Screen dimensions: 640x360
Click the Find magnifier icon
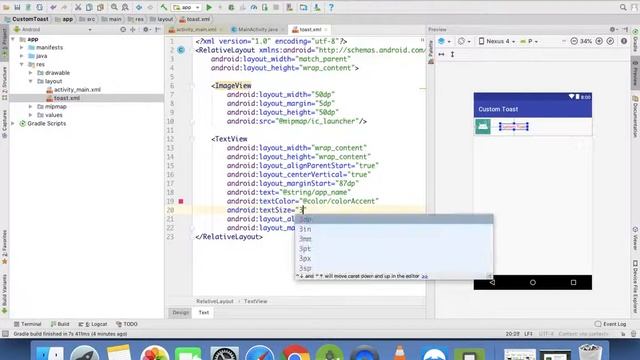tap(114, 7)
